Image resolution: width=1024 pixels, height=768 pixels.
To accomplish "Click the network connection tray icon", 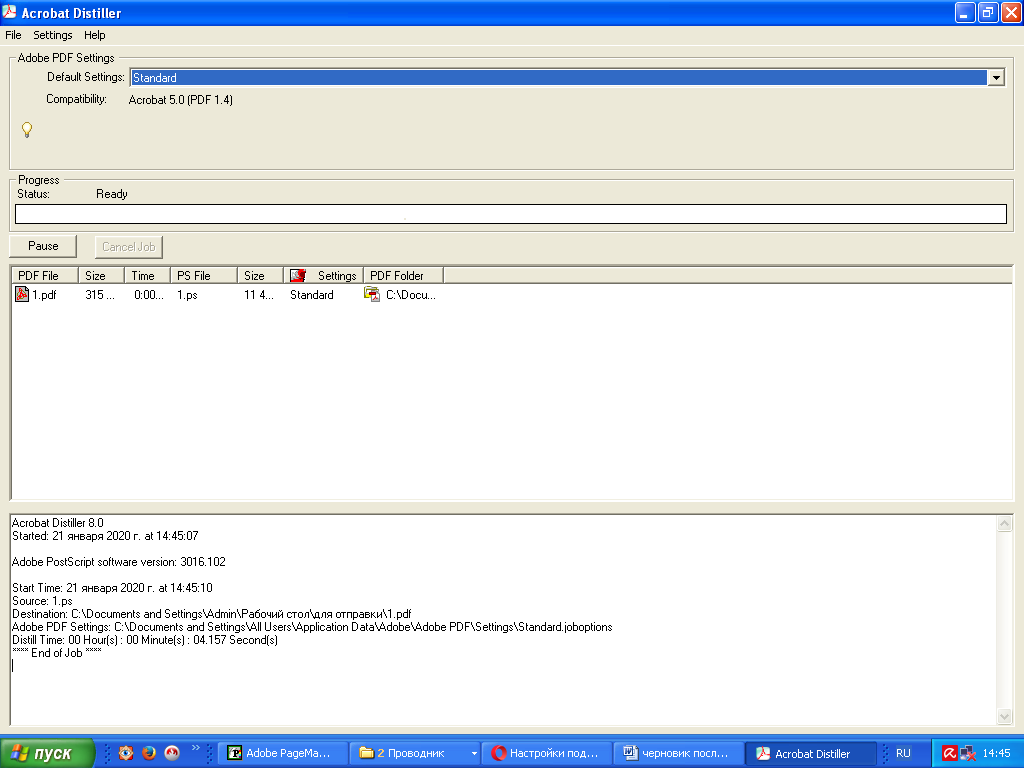I will pos(968,753).
